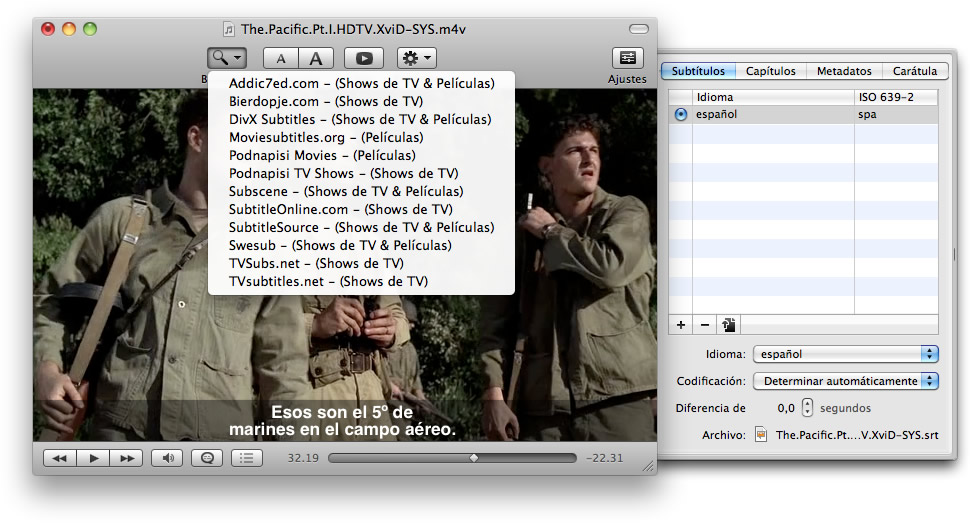Switch to the Carátula tab
Image resolution: width=970 pixels, height=523 pixels.
point(914,71)
